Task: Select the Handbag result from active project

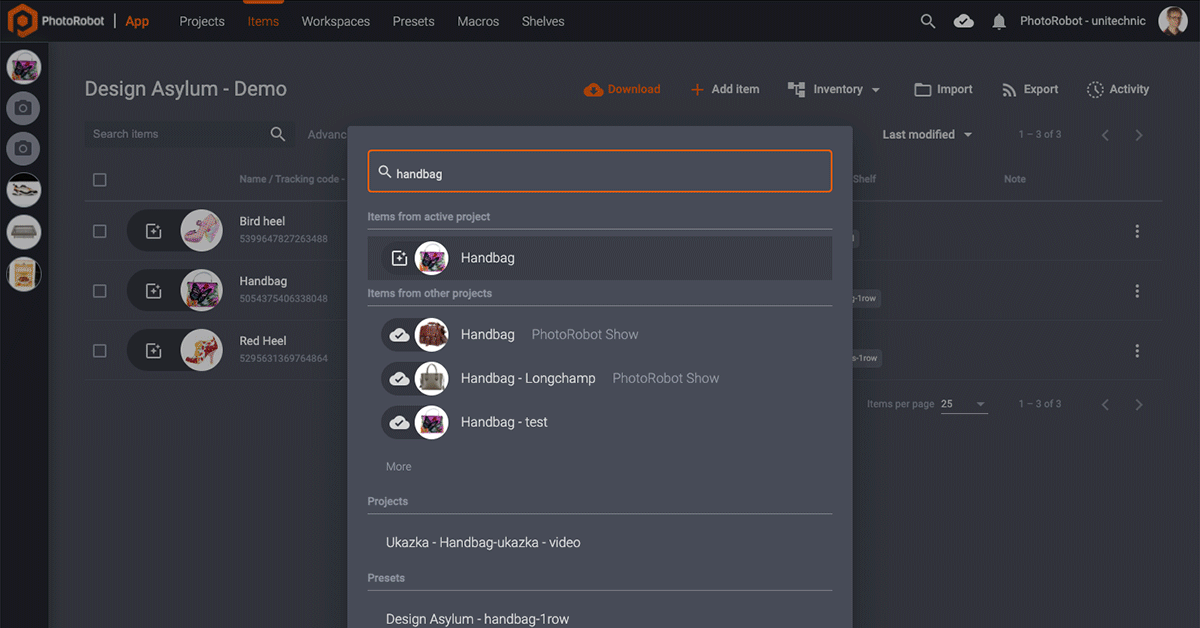Action: [487, 257]
